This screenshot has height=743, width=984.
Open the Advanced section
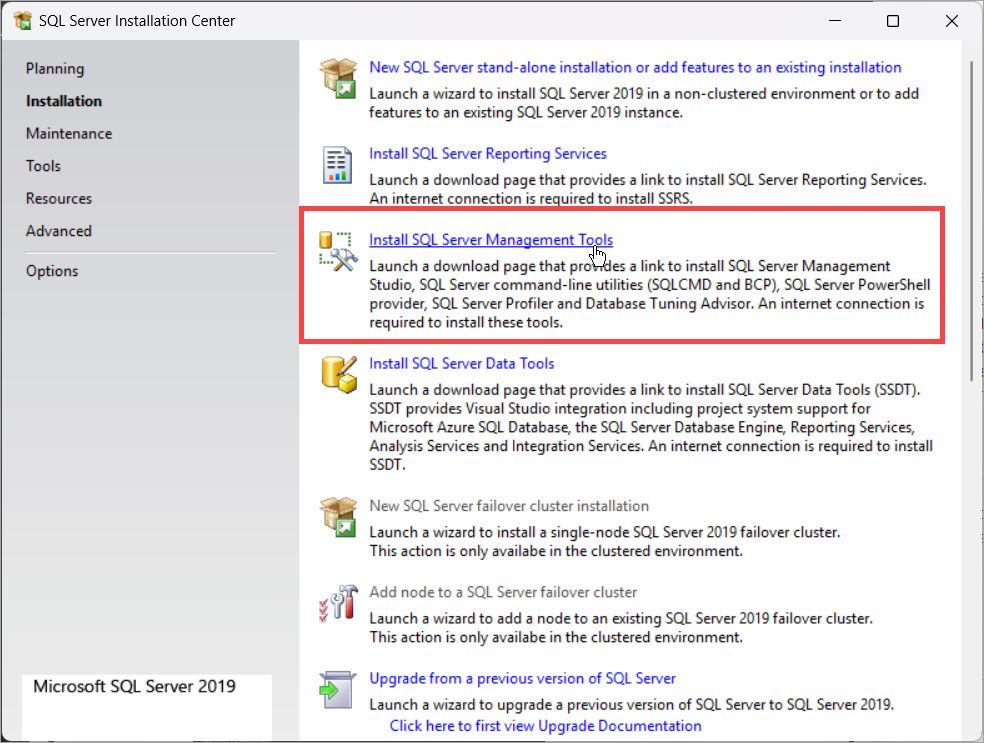[59, 232]
